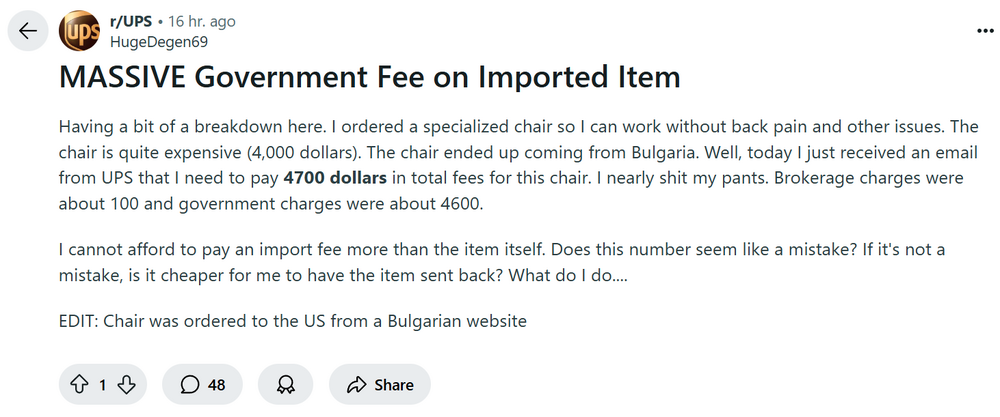Click the EDIT note about Bulgarian website
The height and width of the screenshot is (417, 1000).
coord(292,321)
